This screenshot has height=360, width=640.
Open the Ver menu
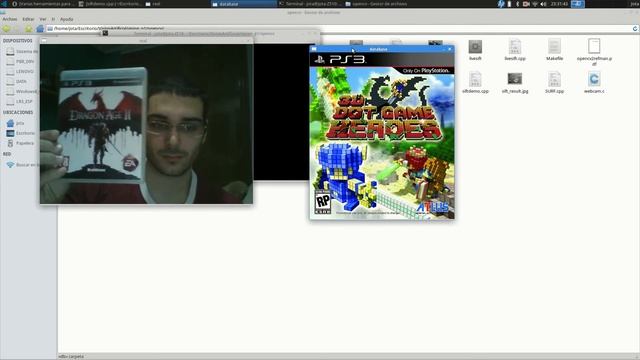coord(43,19)
